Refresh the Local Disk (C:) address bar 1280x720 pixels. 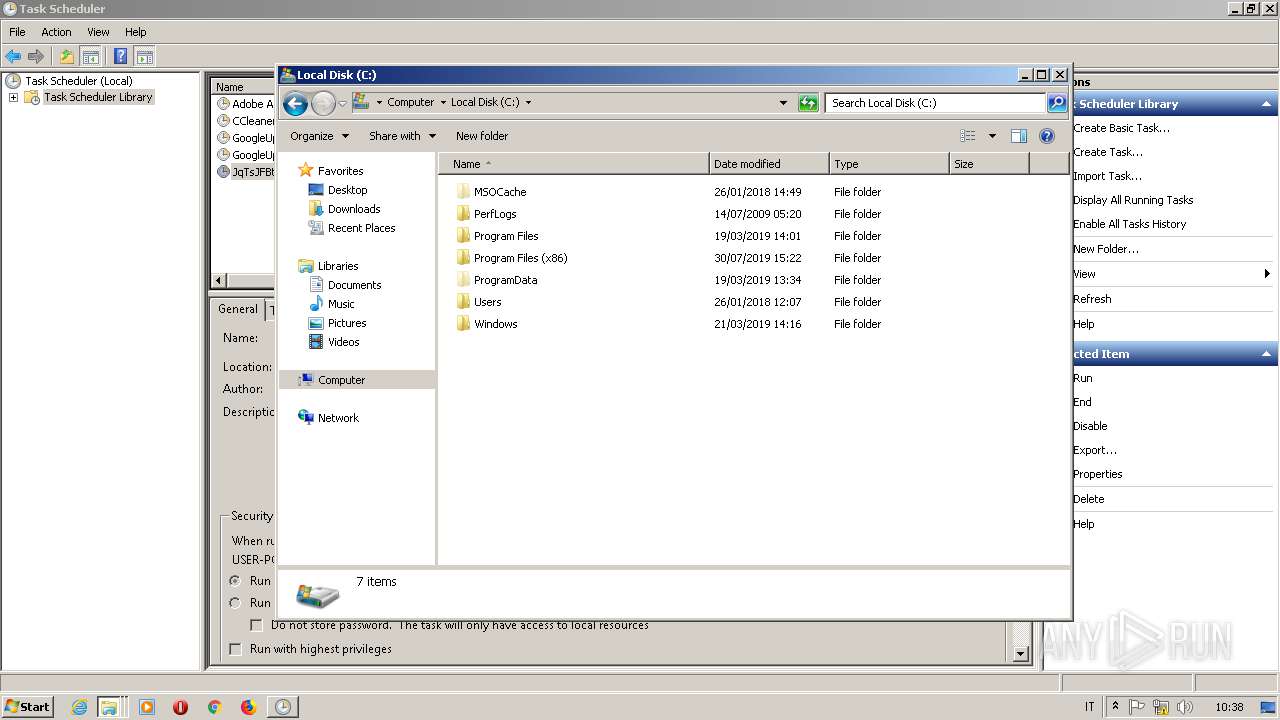pyautogui.click(x=808, y=103)
